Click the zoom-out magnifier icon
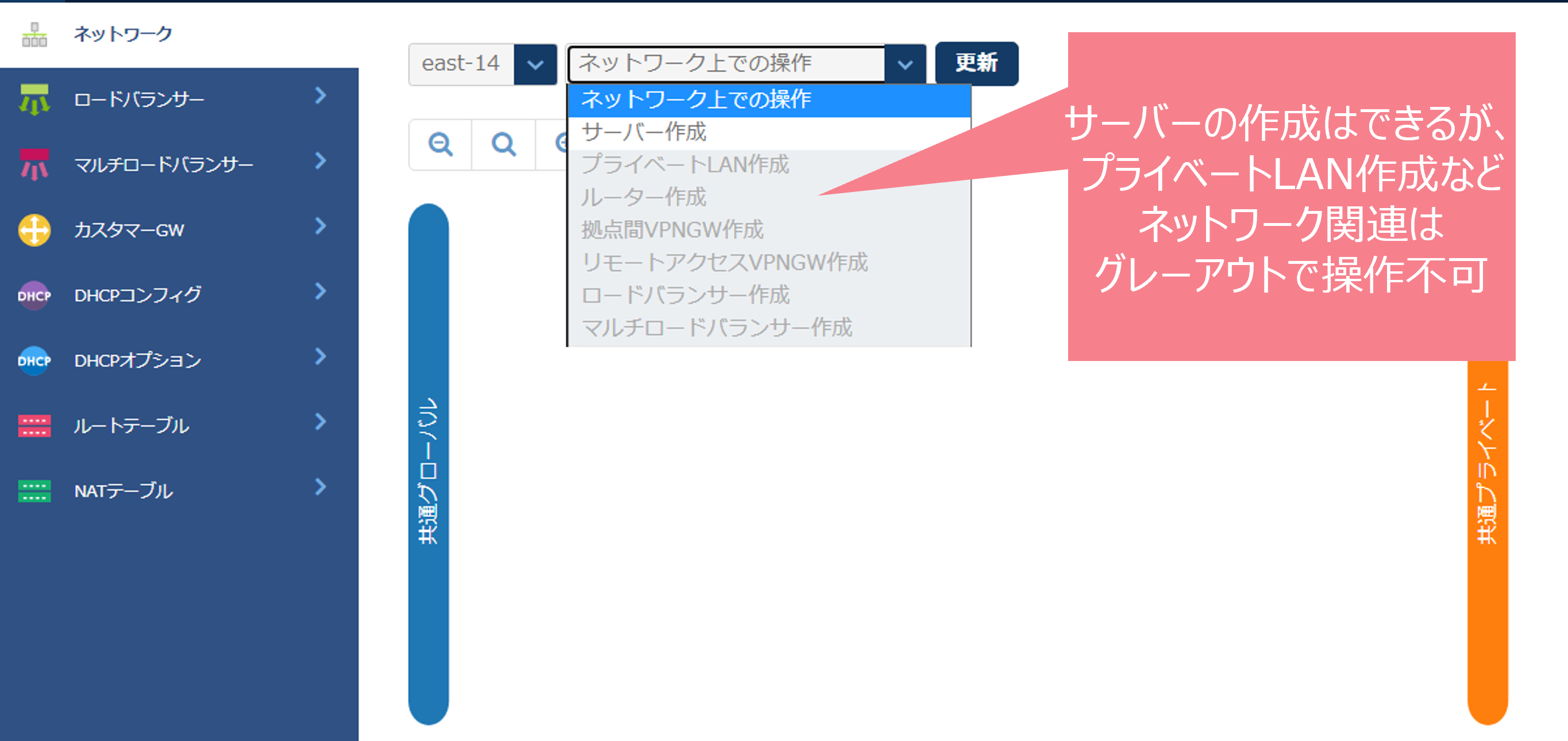This screenshot has width=1568, height=741. (440, 144)
